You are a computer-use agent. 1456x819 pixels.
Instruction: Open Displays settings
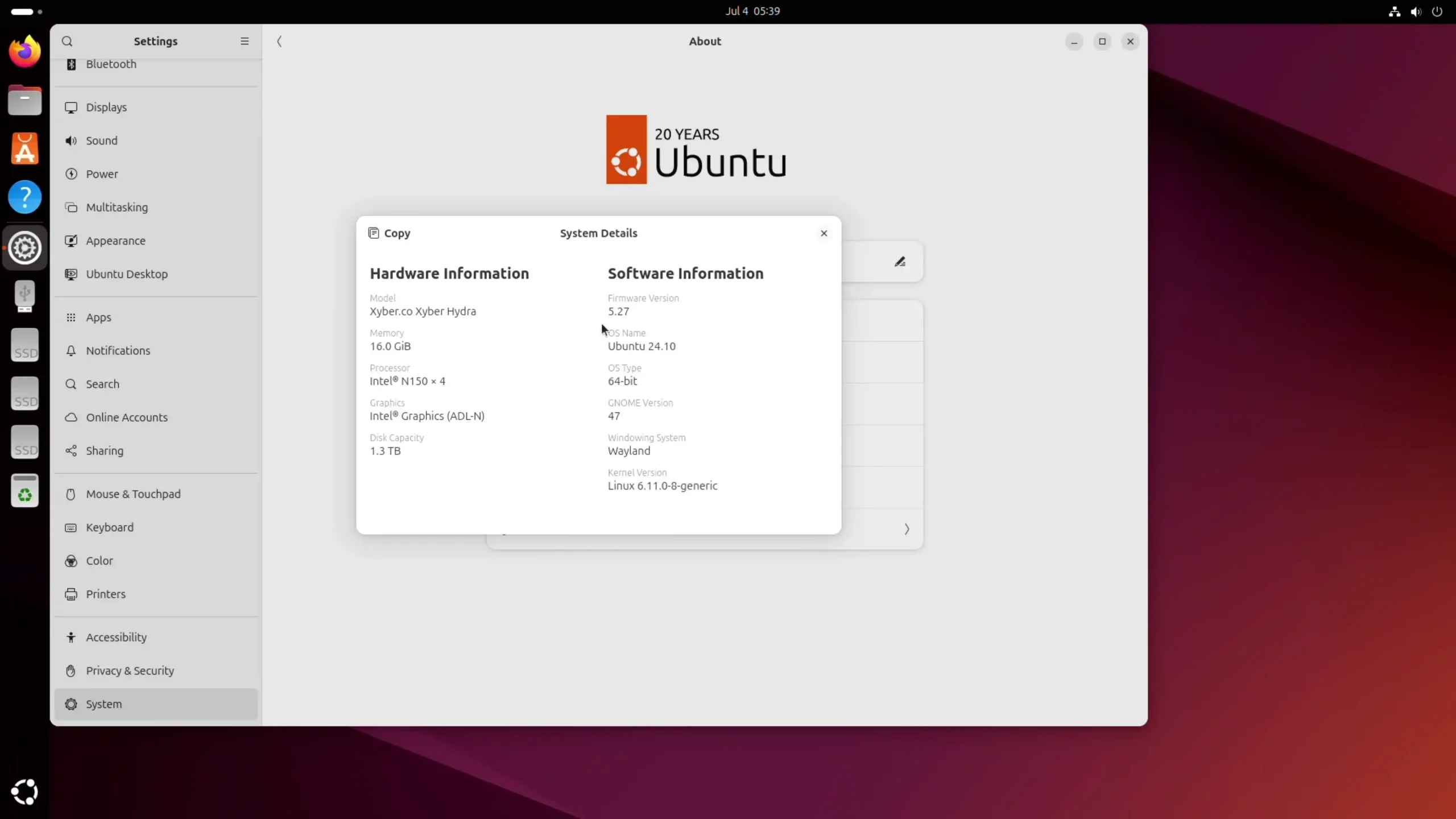pyautogui.click(x=156, y=107)
